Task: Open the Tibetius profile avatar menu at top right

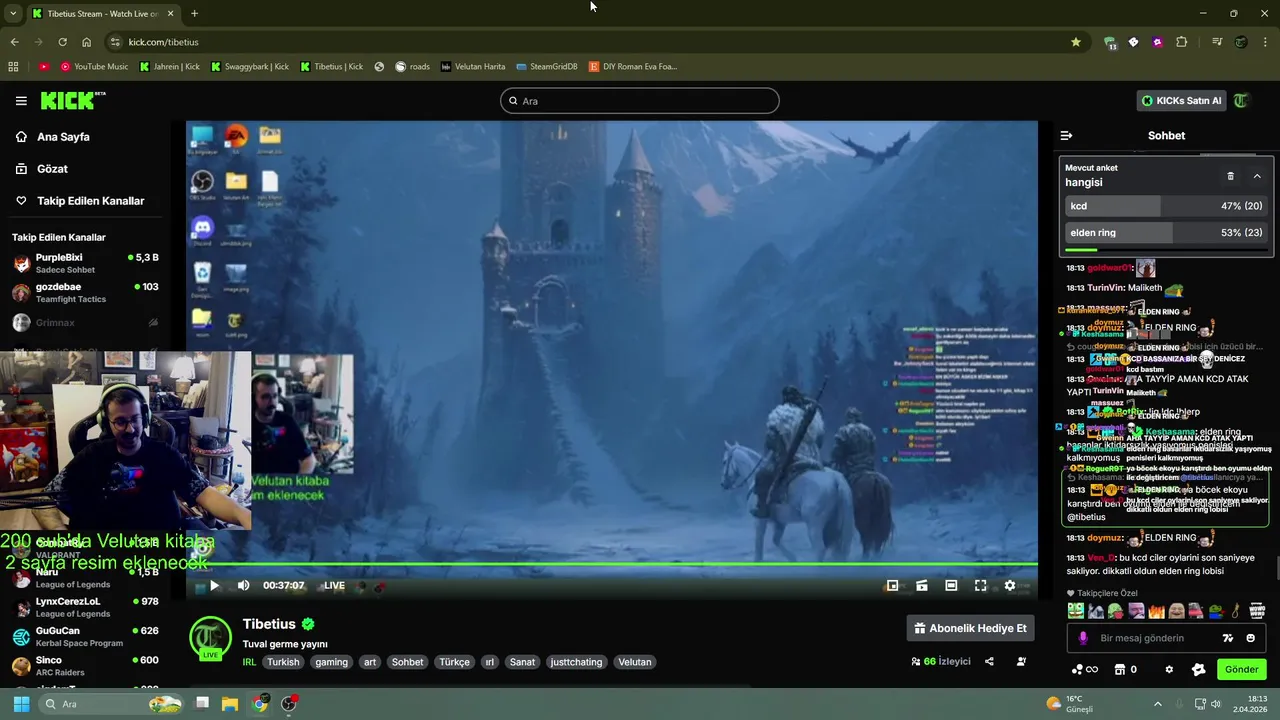Action: click(1242, 101)
